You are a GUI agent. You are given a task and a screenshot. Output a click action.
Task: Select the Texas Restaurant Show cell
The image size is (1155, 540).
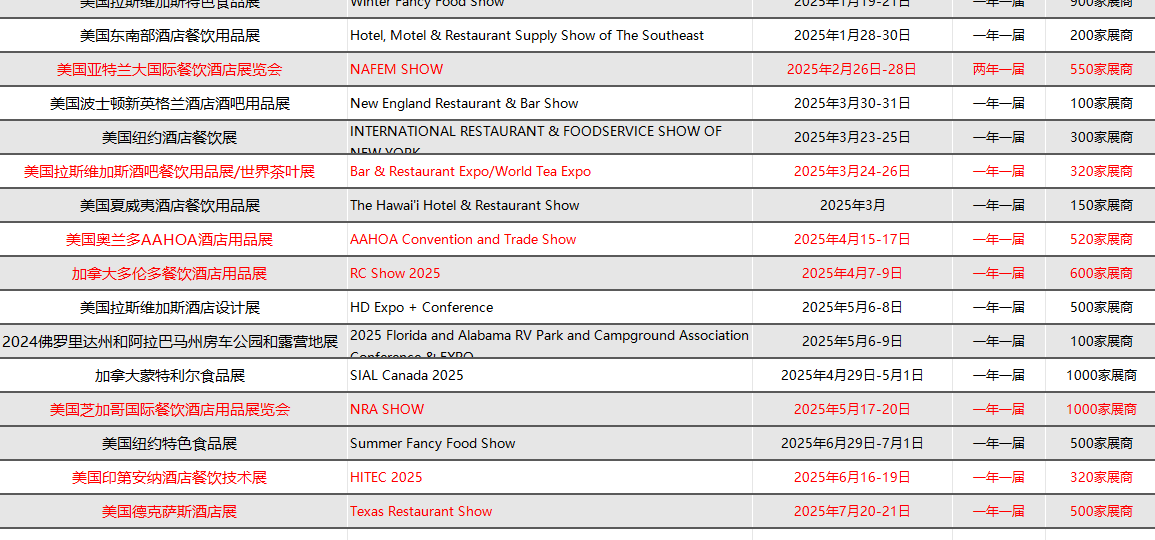pyautogui.click(x=421, y=511)
